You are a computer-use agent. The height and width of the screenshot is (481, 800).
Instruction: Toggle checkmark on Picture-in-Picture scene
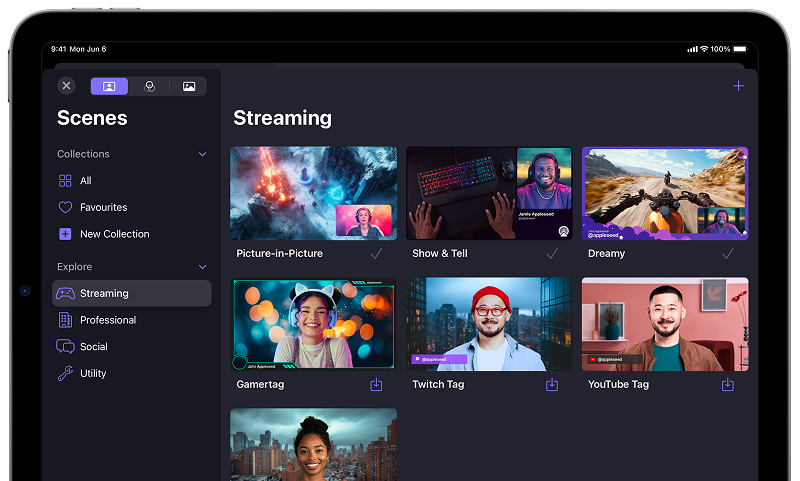376,254
